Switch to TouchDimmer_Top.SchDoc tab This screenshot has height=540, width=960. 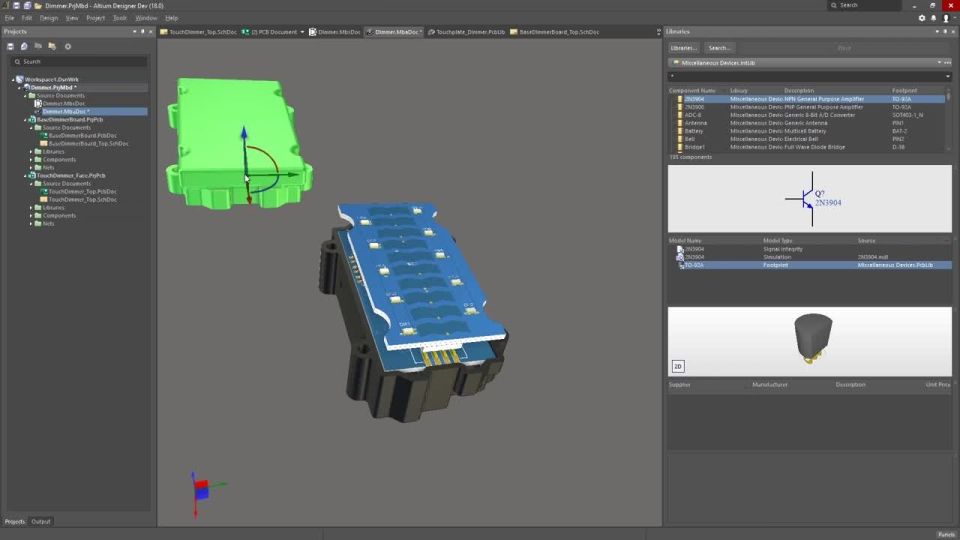(198, 32)
